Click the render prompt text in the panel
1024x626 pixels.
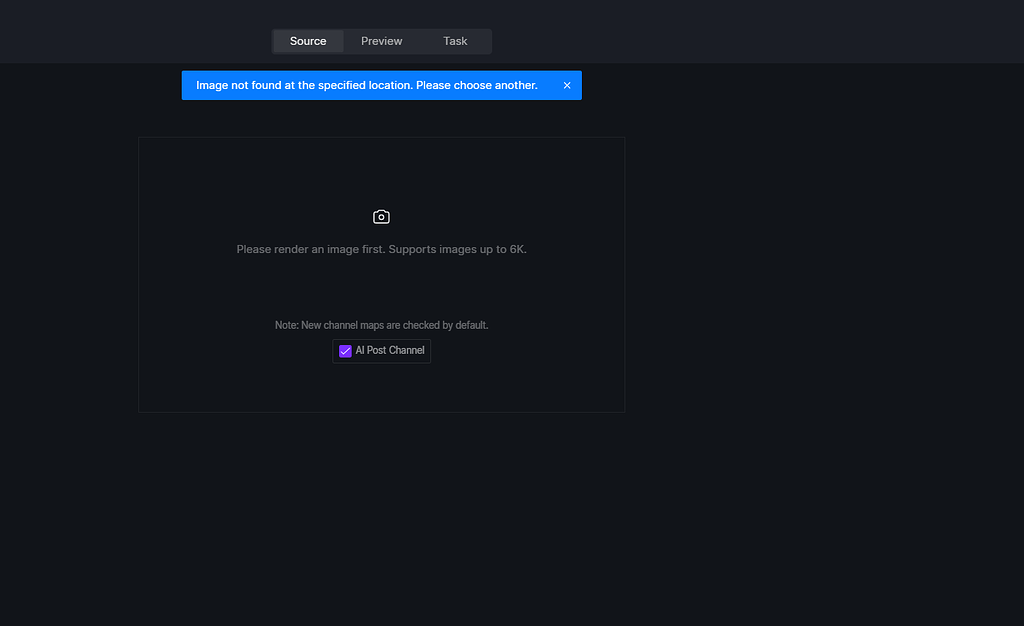pyautogui.click(x=381, y=249)
